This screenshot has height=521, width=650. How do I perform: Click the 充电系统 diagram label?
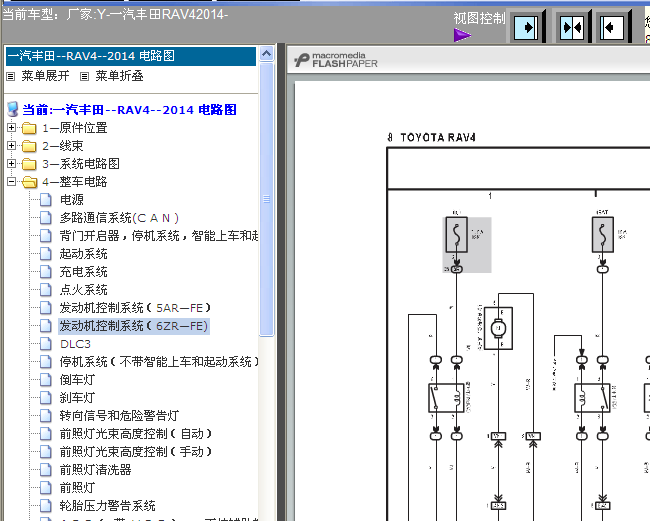(x=83, y=272)
